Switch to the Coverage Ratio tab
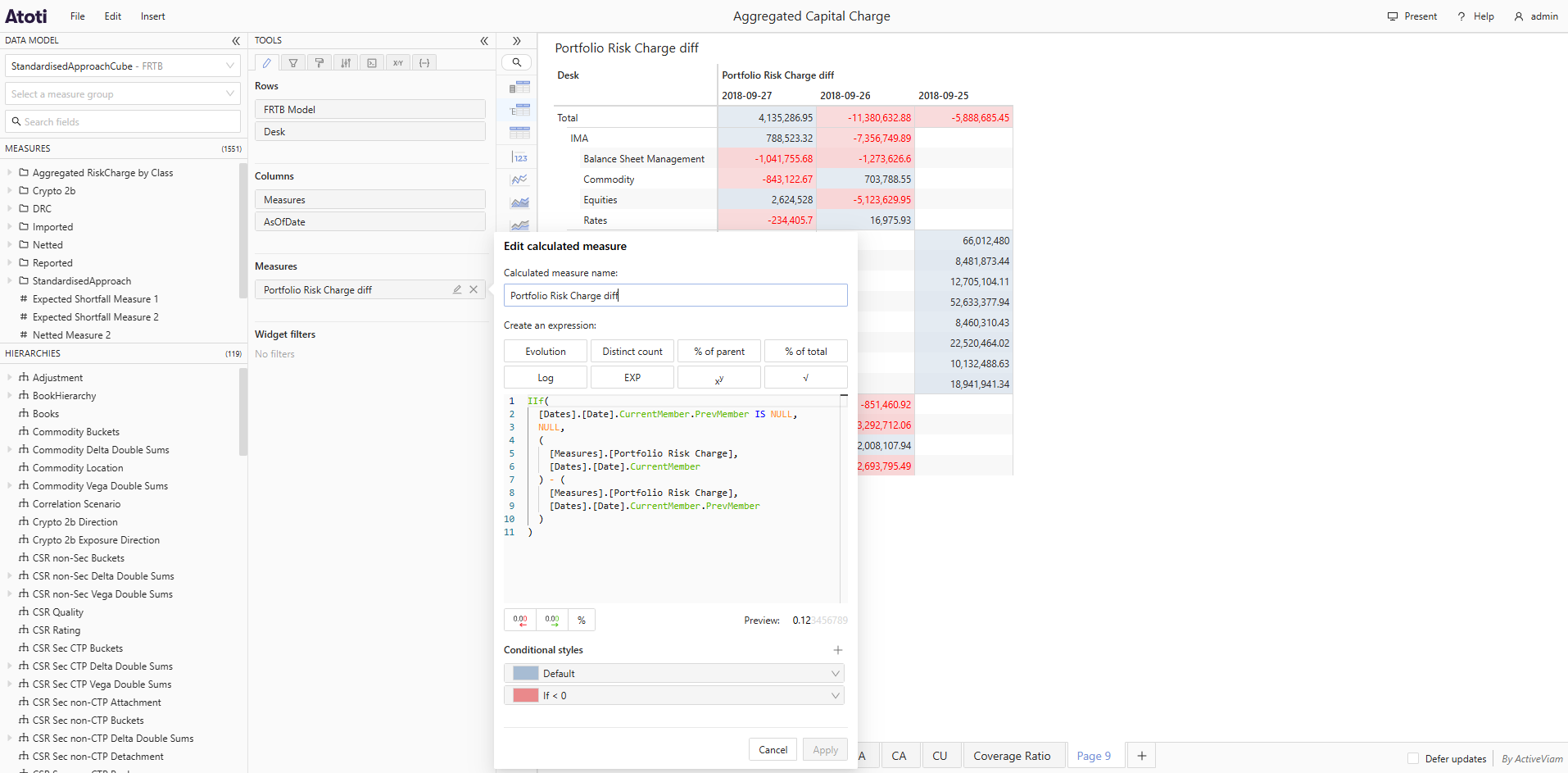Screen dimensions: 1568x773 click(x=1013, y=755)
